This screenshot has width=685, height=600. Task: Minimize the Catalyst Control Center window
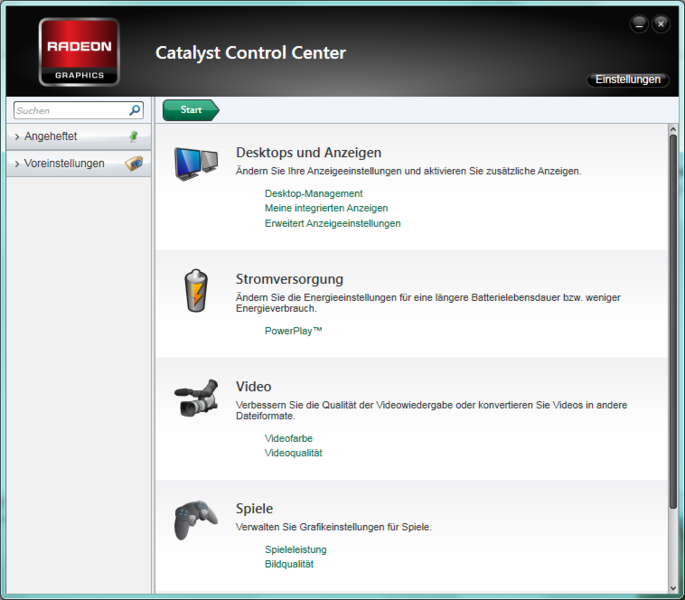[639, 24]
